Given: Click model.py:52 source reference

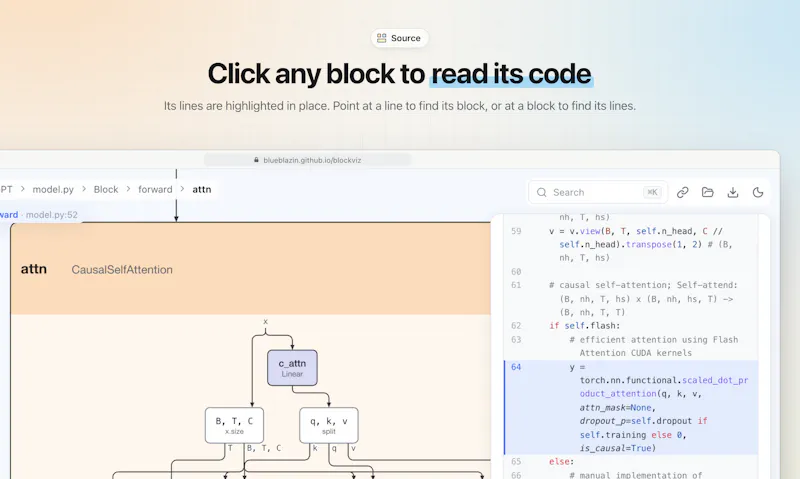Looking at the screenshot, I should pyautogui.click(x=52, y=215).
